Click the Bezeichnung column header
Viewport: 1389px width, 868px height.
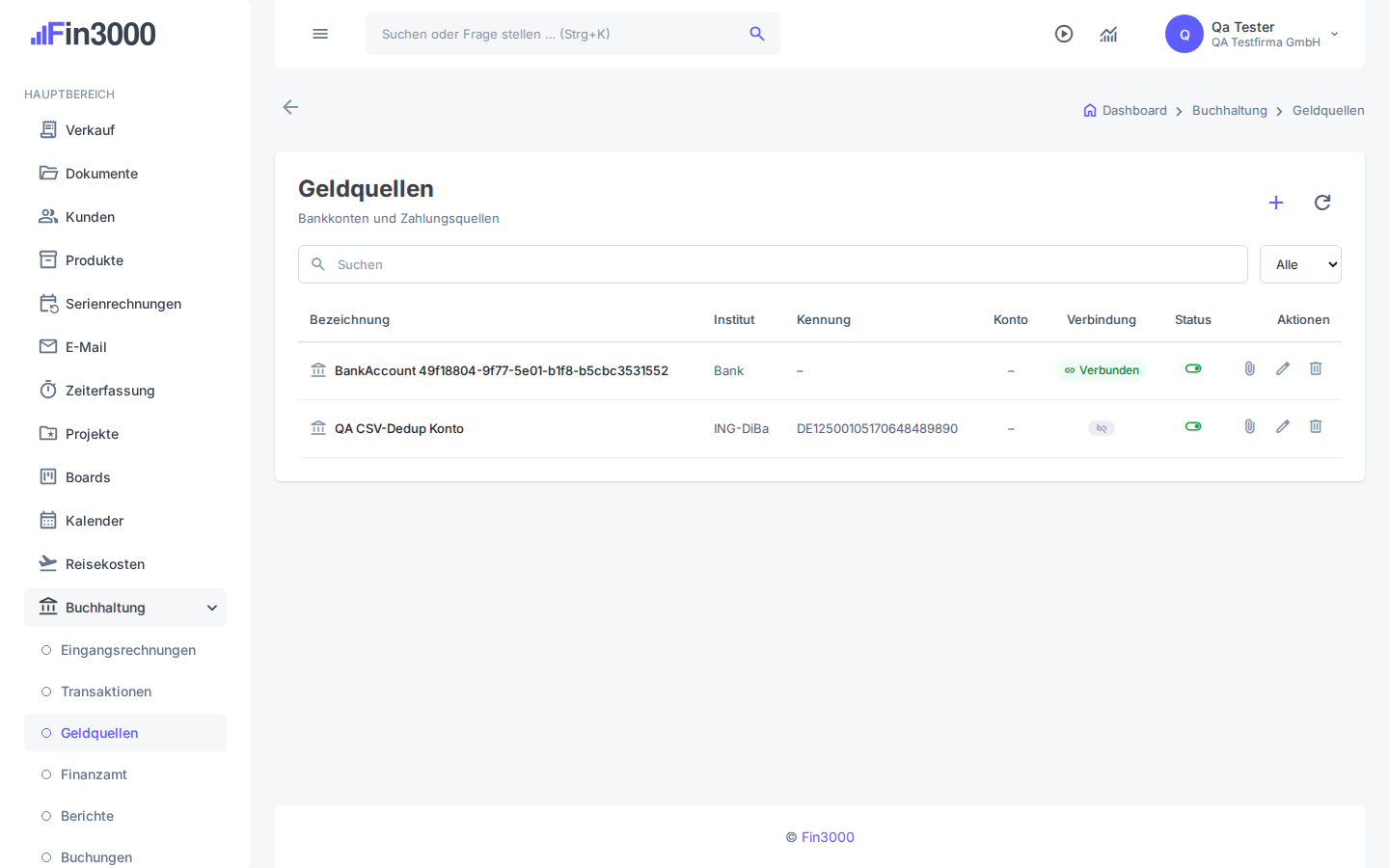(x=349, y=319)
